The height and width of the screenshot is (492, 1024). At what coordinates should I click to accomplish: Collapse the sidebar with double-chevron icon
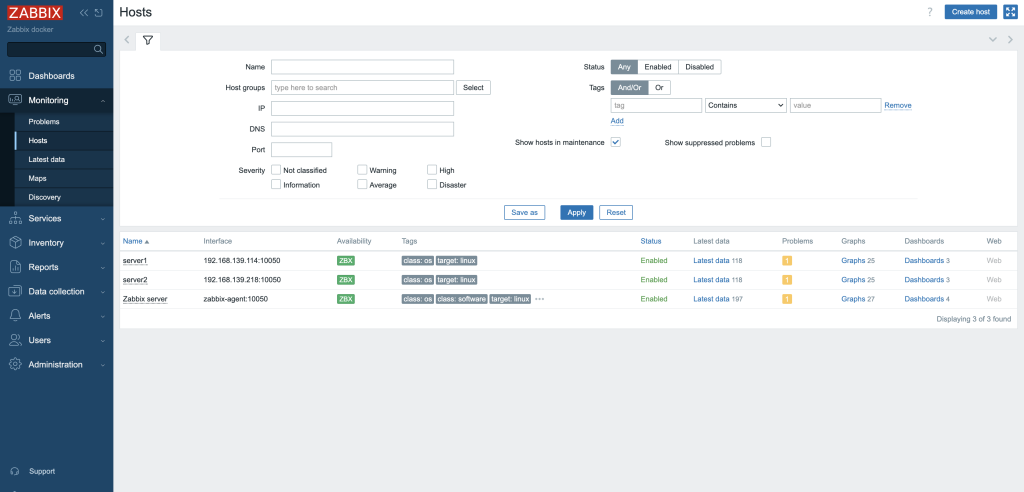pos(84,13)
